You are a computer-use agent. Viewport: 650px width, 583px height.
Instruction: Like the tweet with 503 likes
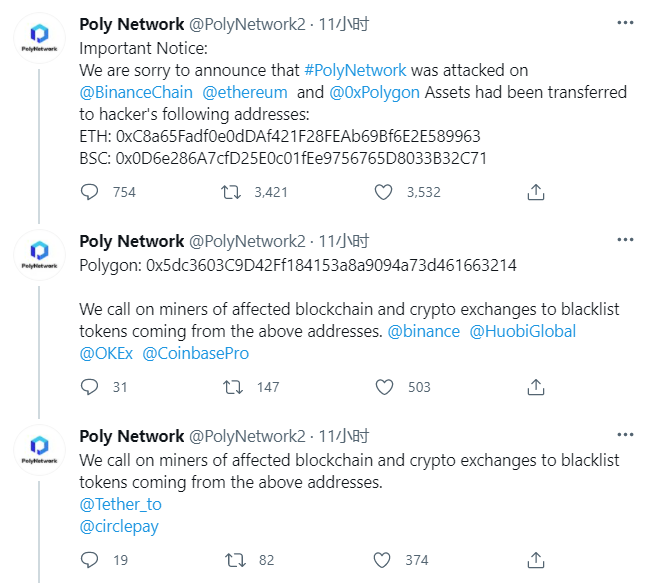384,387
